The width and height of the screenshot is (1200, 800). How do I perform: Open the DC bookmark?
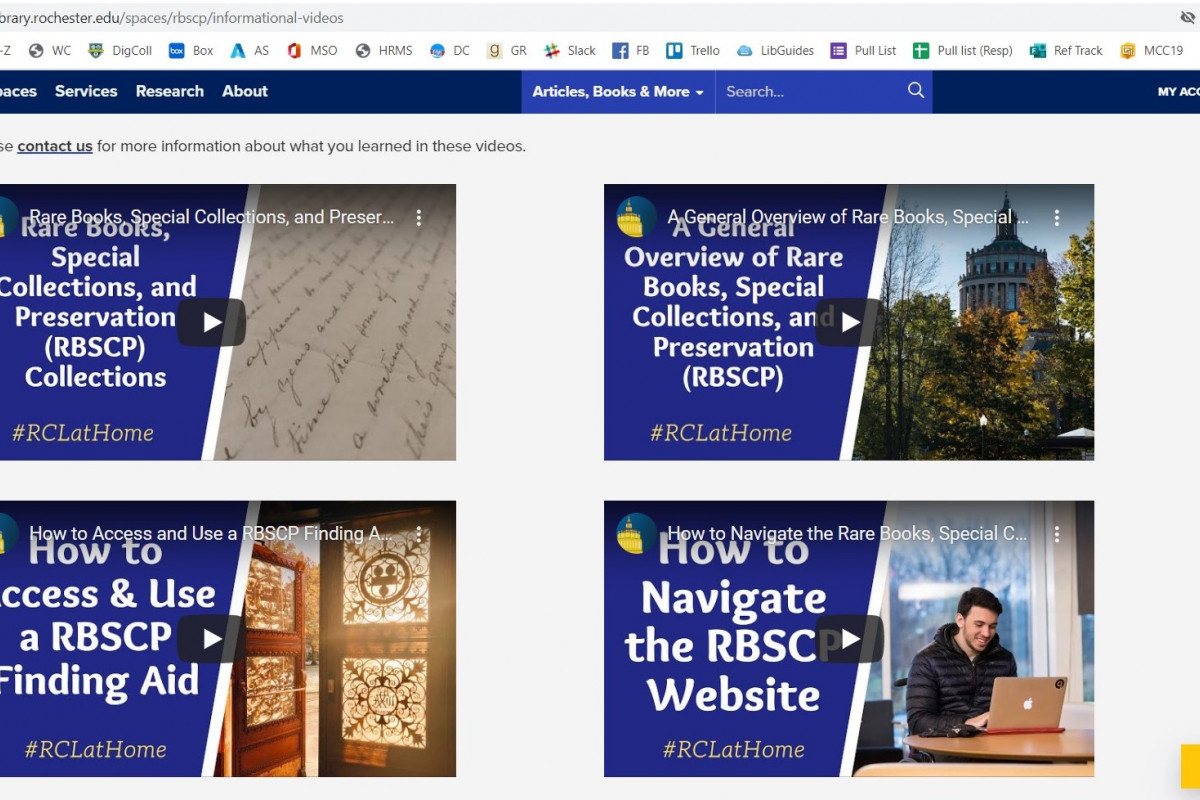click(449, 51)
